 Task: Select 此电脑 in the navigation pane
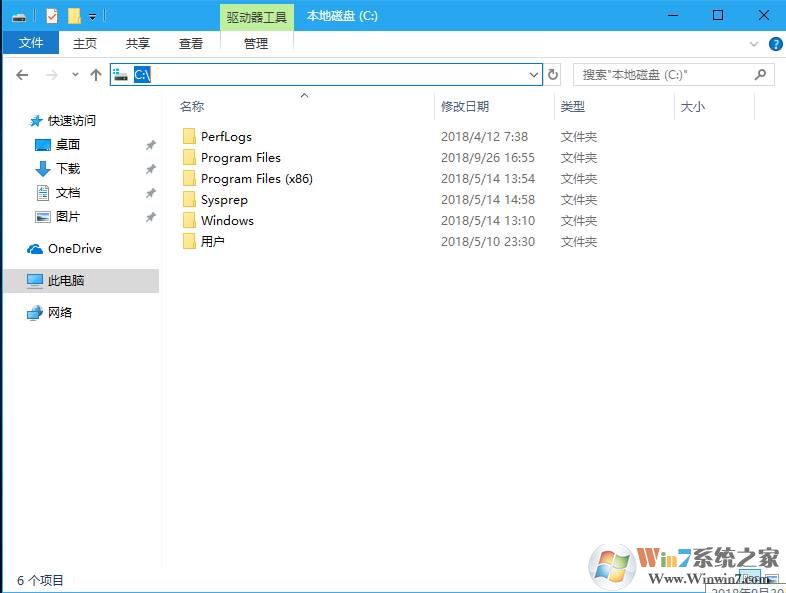pyautogui.click(x=66, y=281)
